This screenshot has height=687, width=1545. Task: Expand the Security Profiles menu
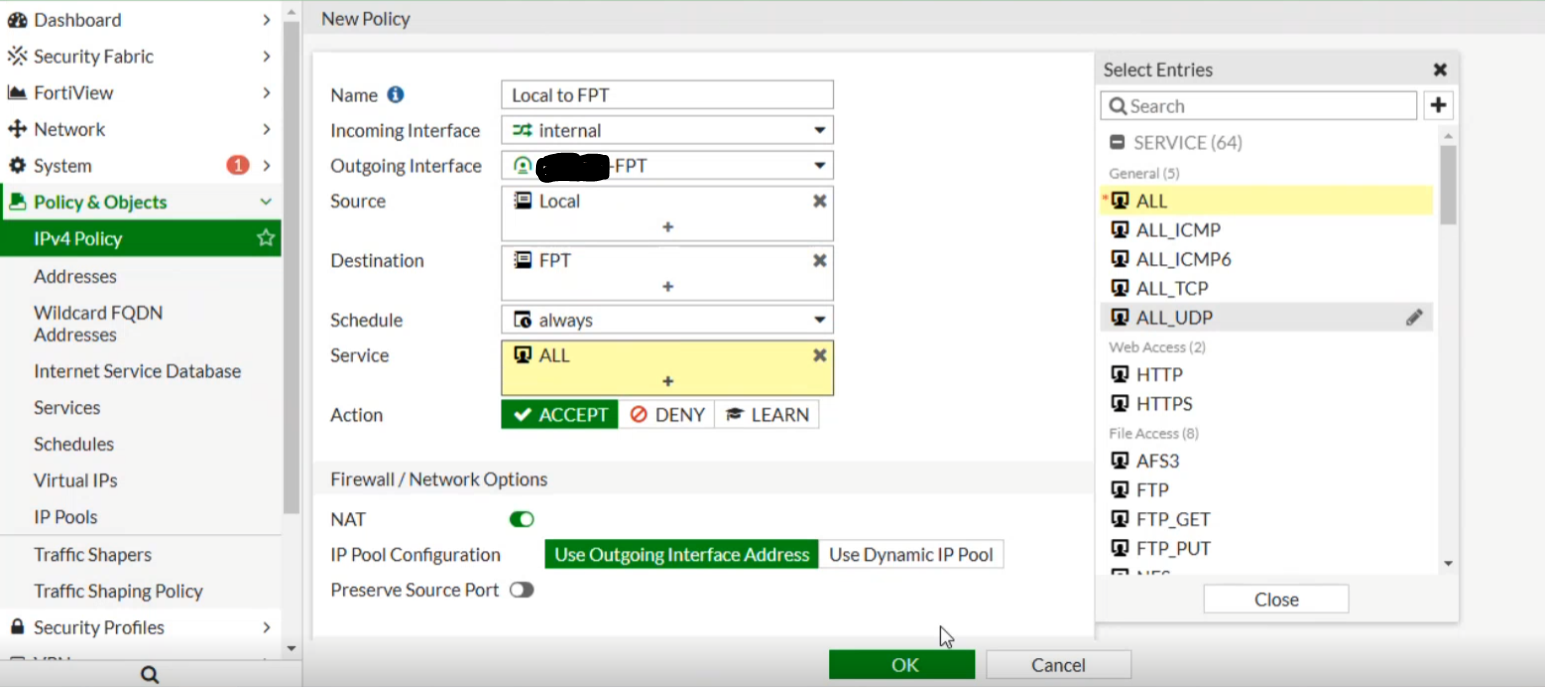[140, 627]
